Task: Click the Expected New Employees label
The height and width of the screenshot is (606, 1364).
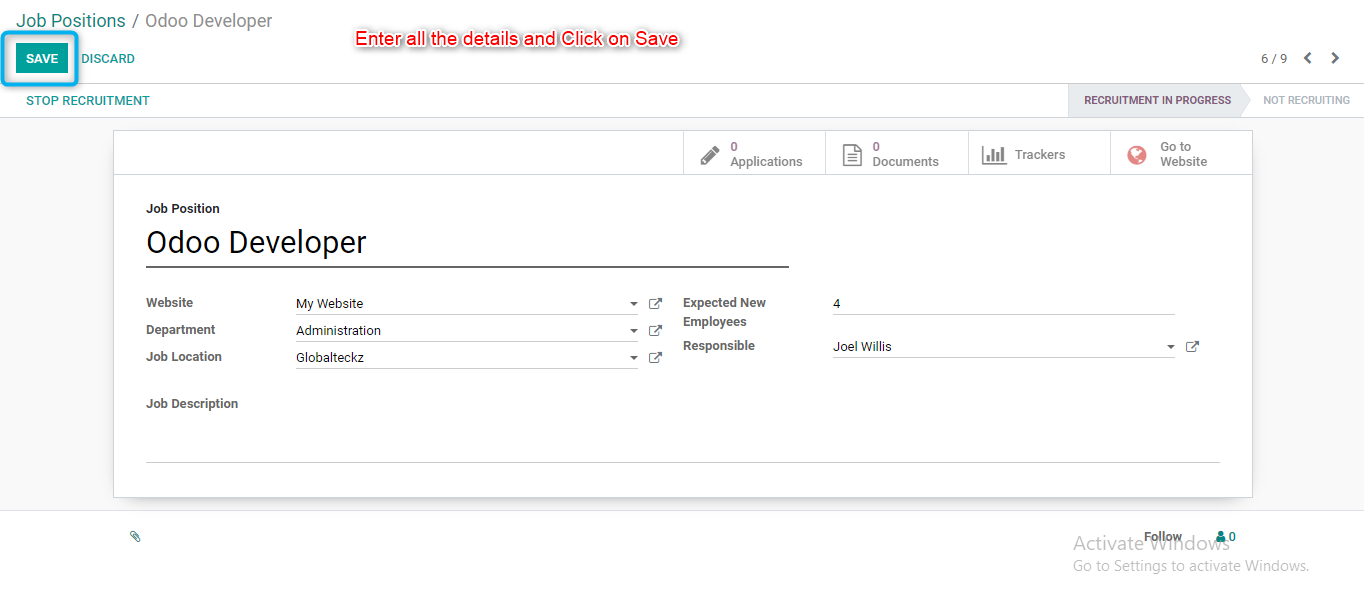Action: click(x=724, y=312)
